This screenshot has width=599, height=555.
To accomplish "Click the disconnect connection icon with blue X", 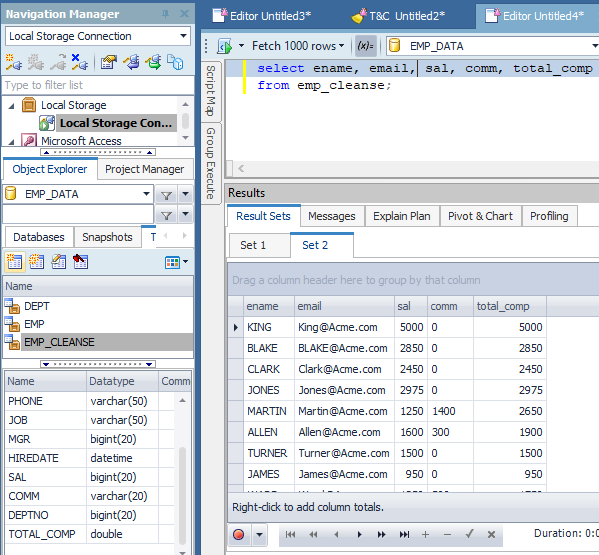I will [80, 62].
